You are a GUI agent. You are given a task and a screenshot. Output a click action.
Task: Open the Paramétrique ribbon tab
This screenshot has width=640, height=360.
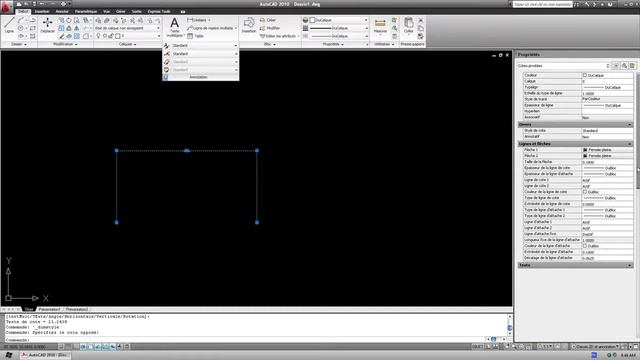coord(86,11)
